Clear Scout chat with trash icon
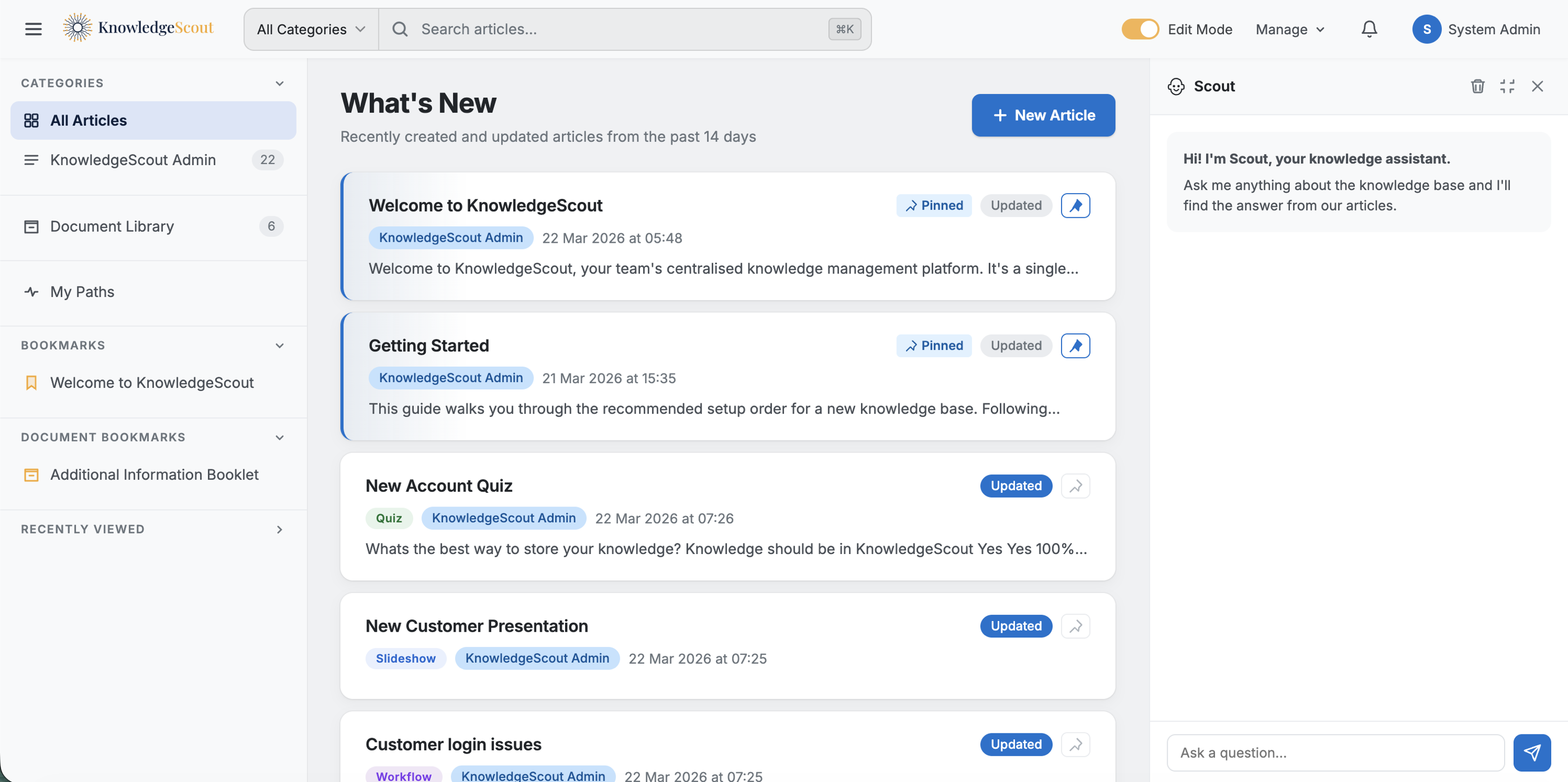Image resolution: width=1568 pixels, height=782 pixels. 1477,87
